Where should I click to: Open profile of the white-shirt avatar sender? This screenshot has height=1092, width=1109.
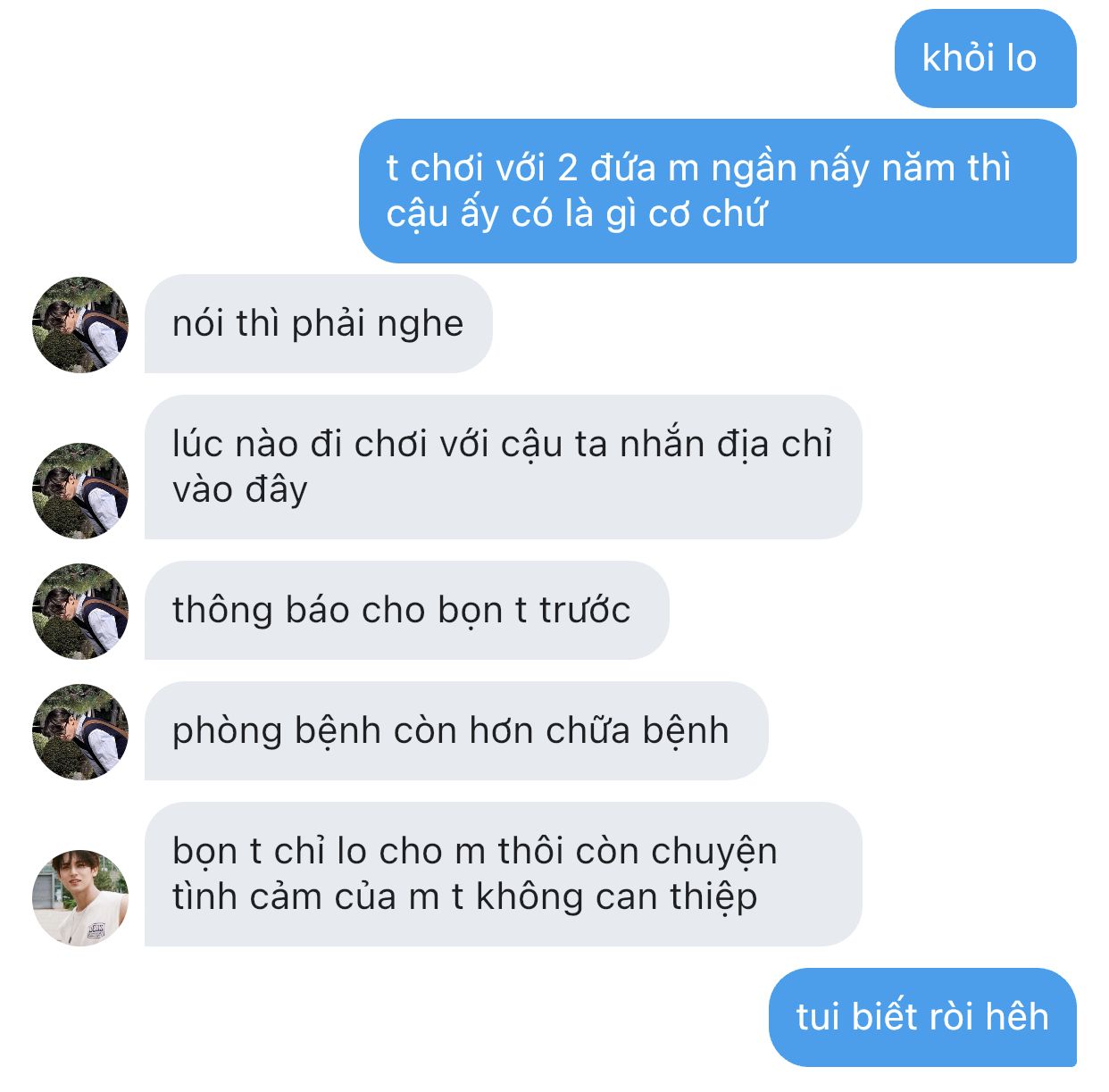tap(80, 897)
